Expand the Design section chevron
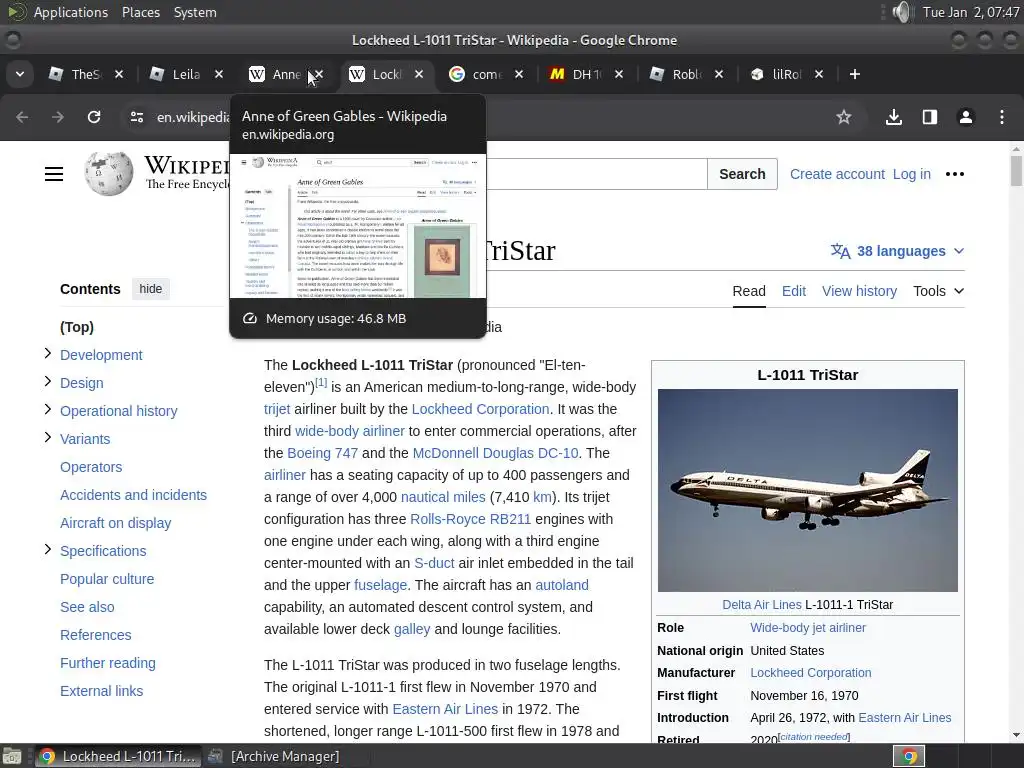Image resolution: width=1024 pixels, height=768 pixels. (x=48, y=381)
